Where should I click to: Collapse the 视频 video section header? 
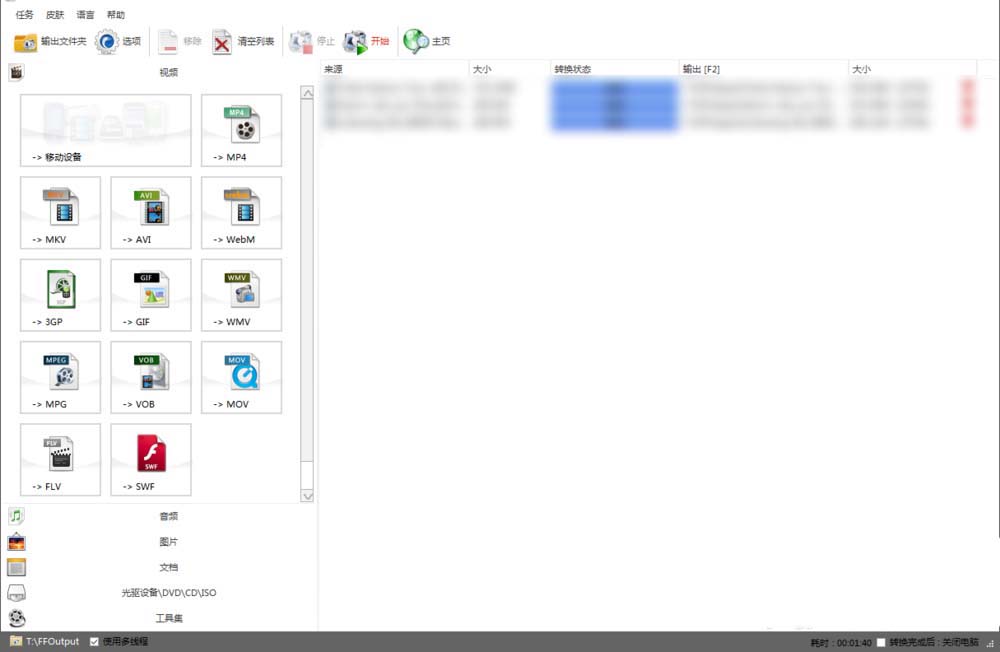click(168, 72)
